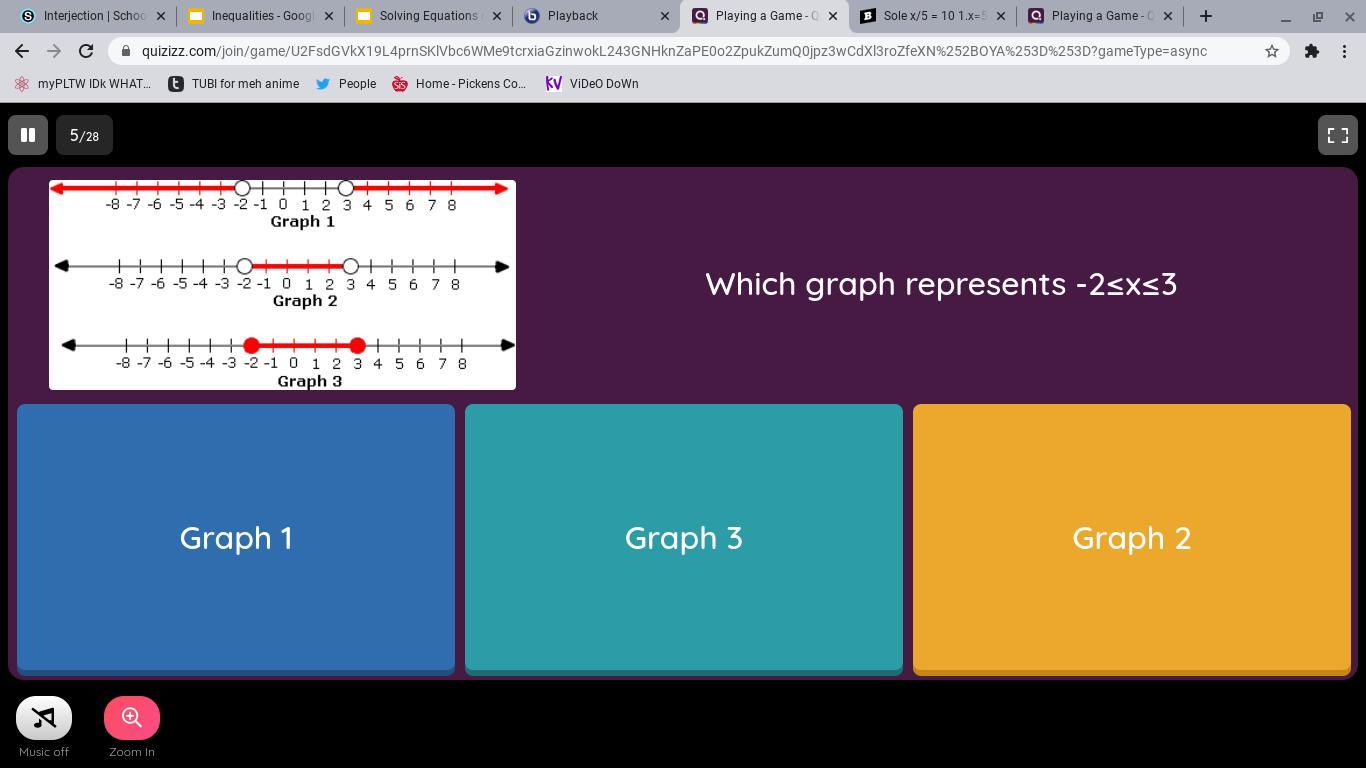Reload the current page
1366x768 pixels.
86,51
